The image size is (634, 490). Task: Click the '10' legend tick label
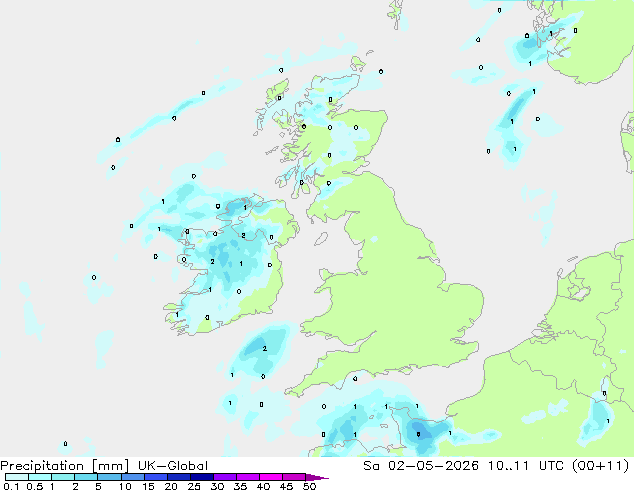pyautogui.click(x=125, y=486)
